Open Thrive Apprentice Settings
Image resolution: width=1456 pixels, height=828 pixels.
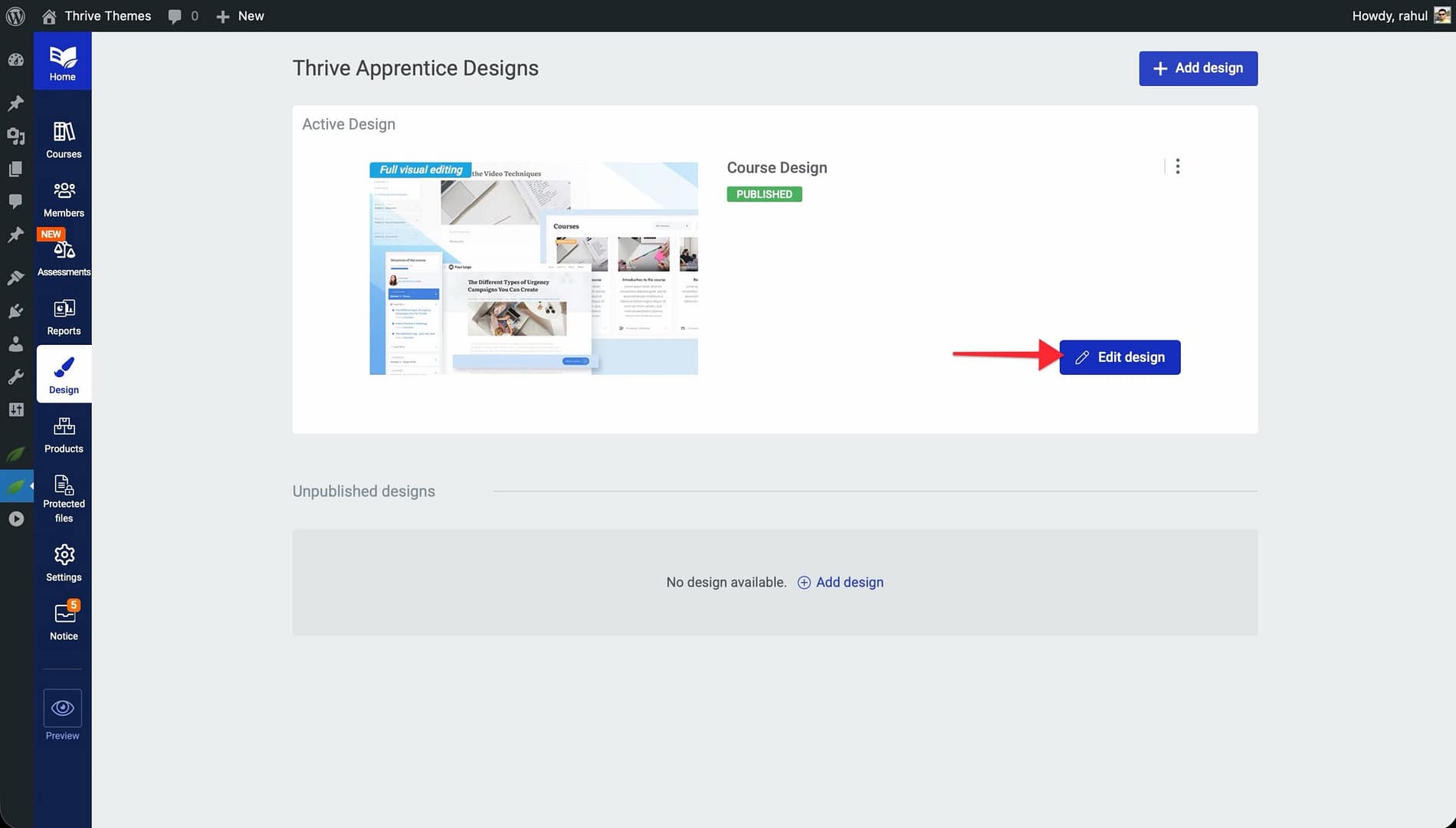tap(64, 563)
